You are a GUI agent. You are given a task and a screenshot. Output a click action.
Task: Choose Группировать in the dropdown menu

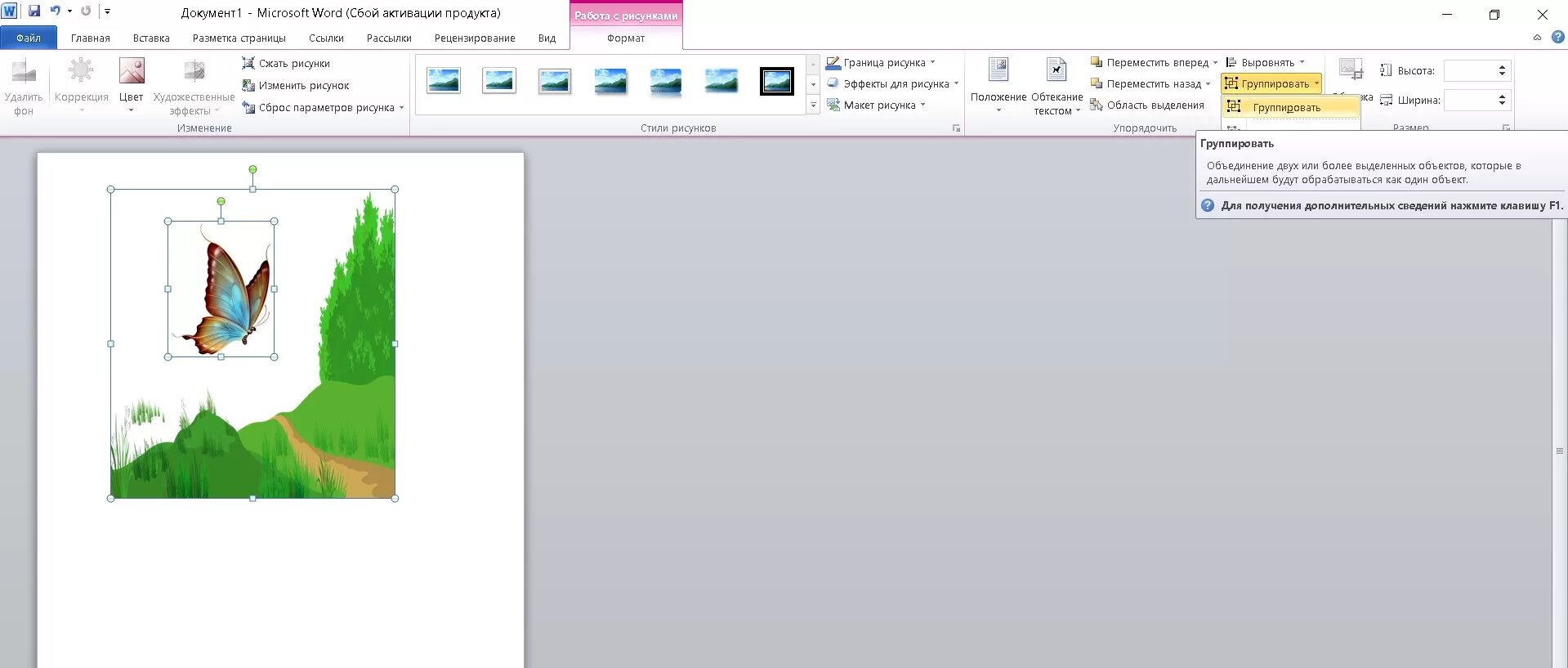1290,107
